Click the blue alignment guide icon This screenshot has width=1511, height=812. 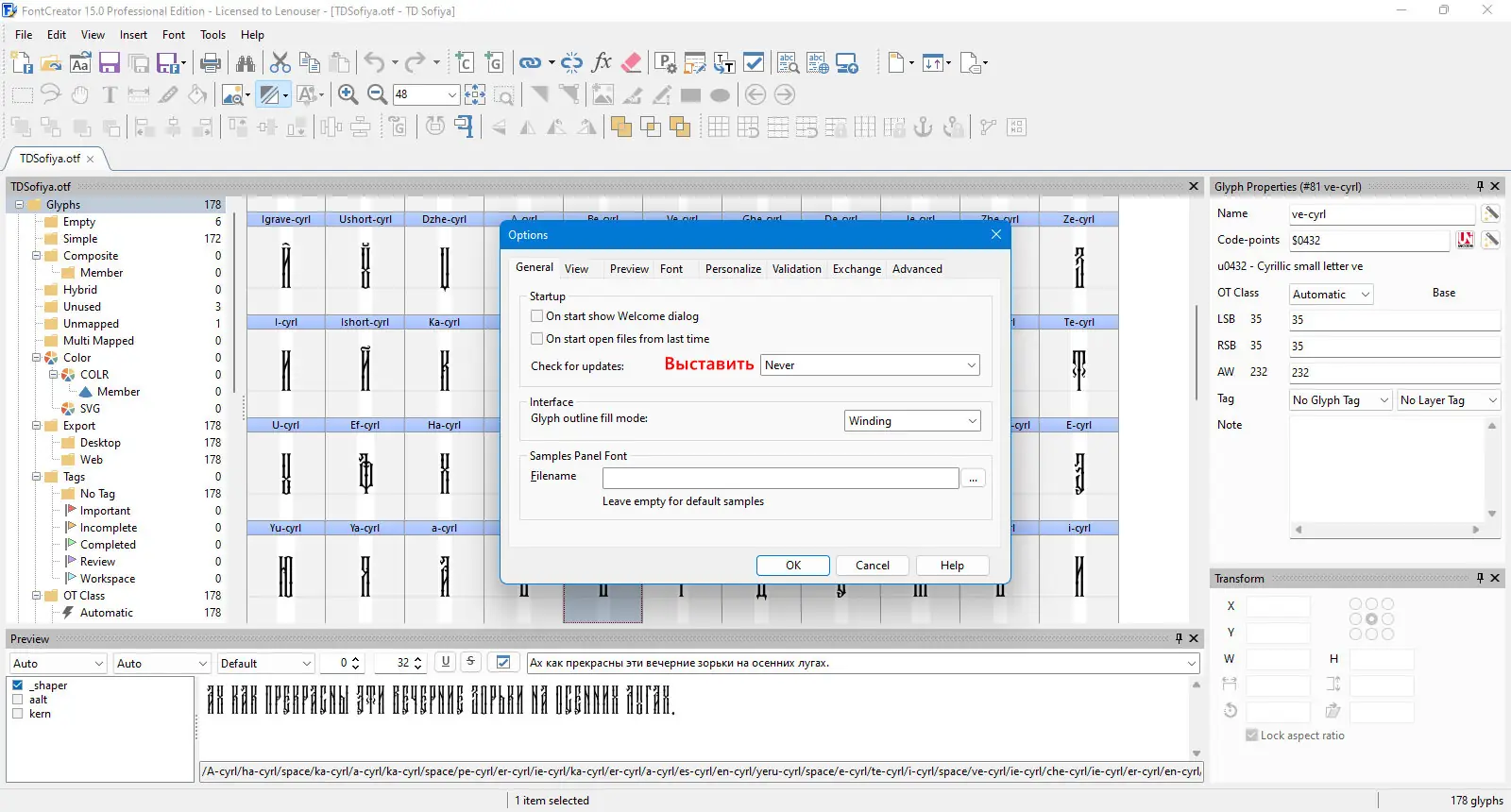pyautogui.click(x=464, y=127)
